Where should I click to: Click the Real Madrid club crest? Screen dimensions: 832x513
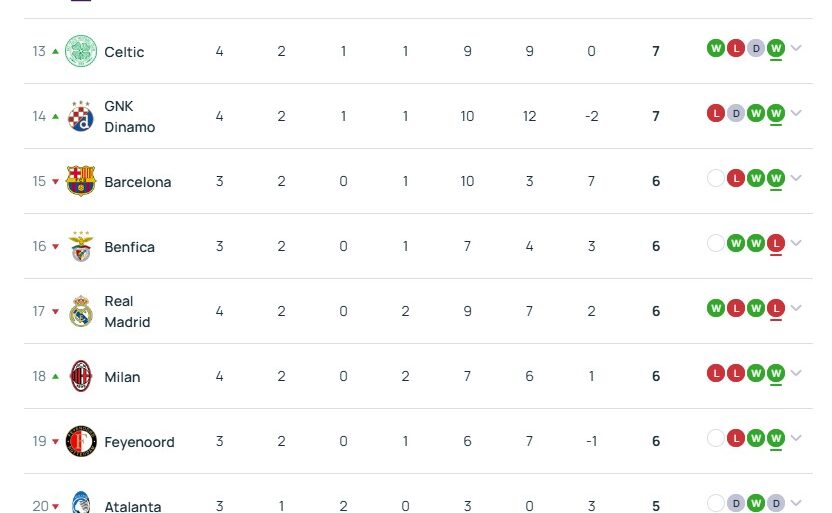click(x=81, y=311)
